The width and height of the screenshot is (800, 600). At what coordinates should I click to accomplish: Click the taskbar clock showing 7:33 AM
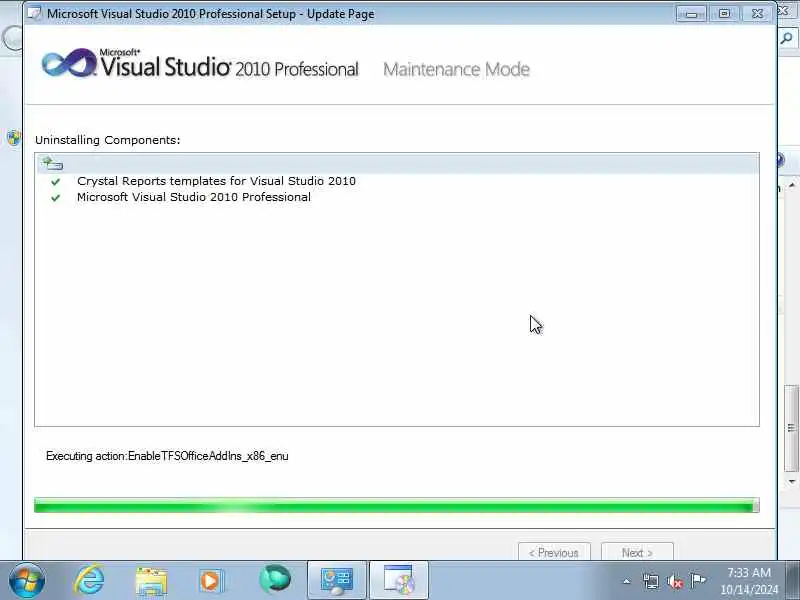click(749, 581)
